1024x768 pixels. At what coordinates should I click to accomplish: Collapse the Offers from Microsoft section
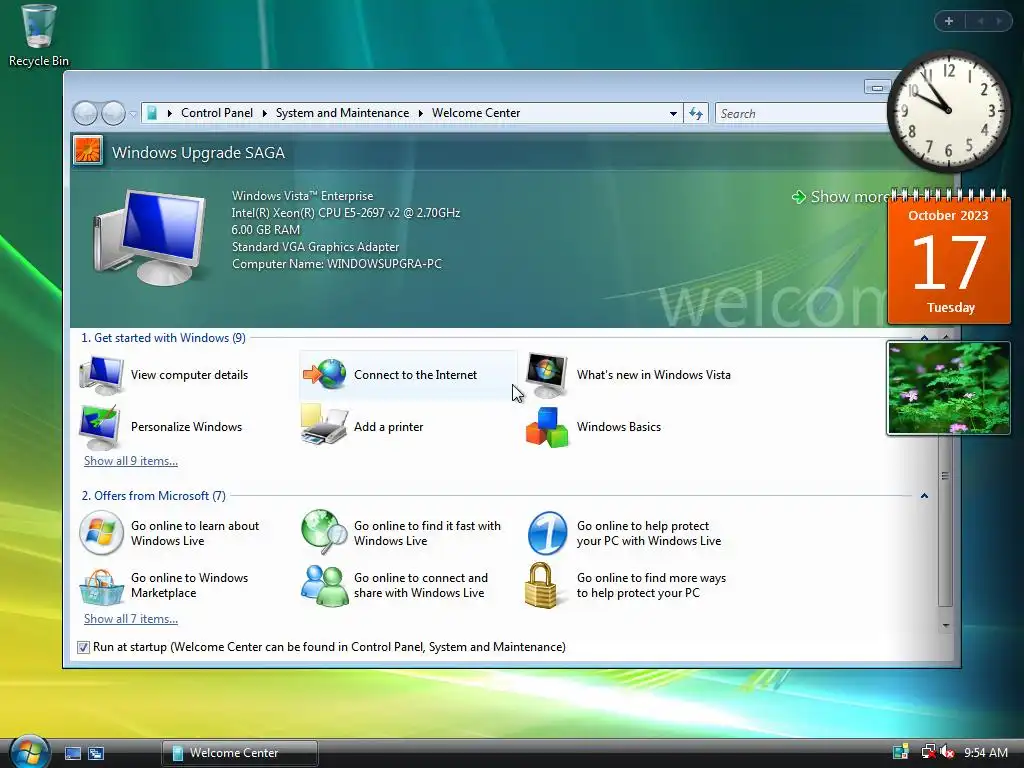tap(924, 496)
